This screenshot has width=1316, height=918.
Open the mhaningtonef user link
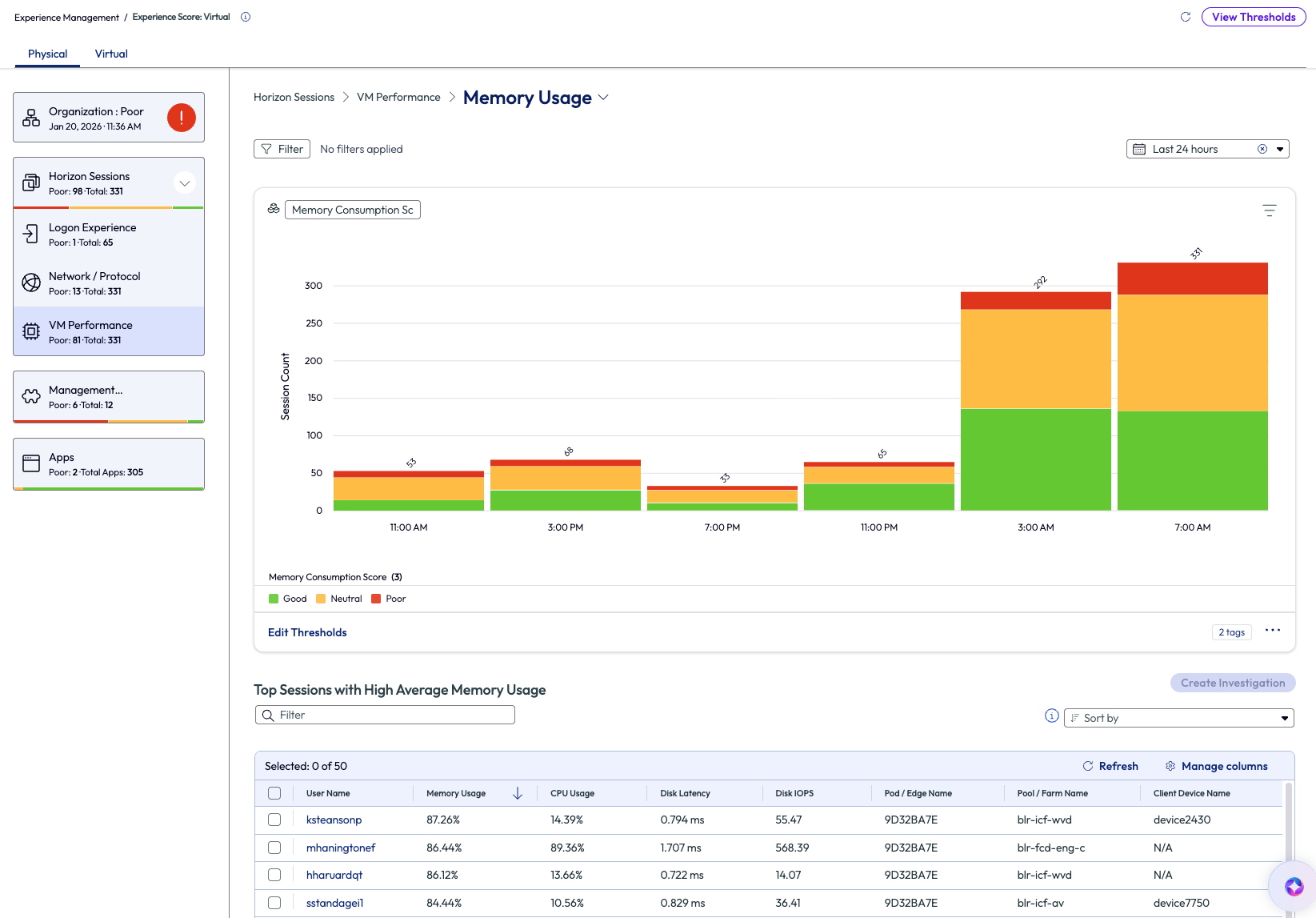[341, 848]
